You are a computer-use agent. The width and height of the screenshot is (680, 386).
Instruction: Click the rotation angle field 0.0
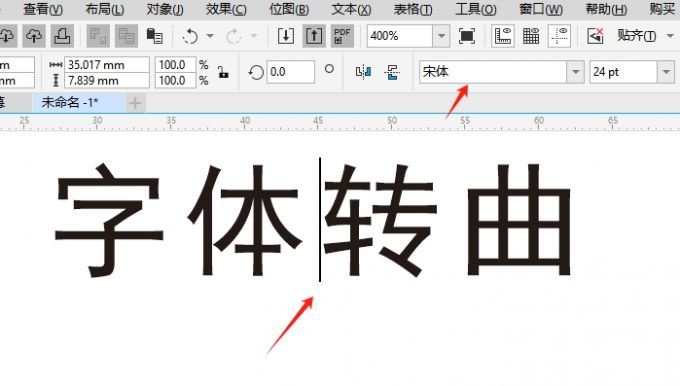[290, 72]
